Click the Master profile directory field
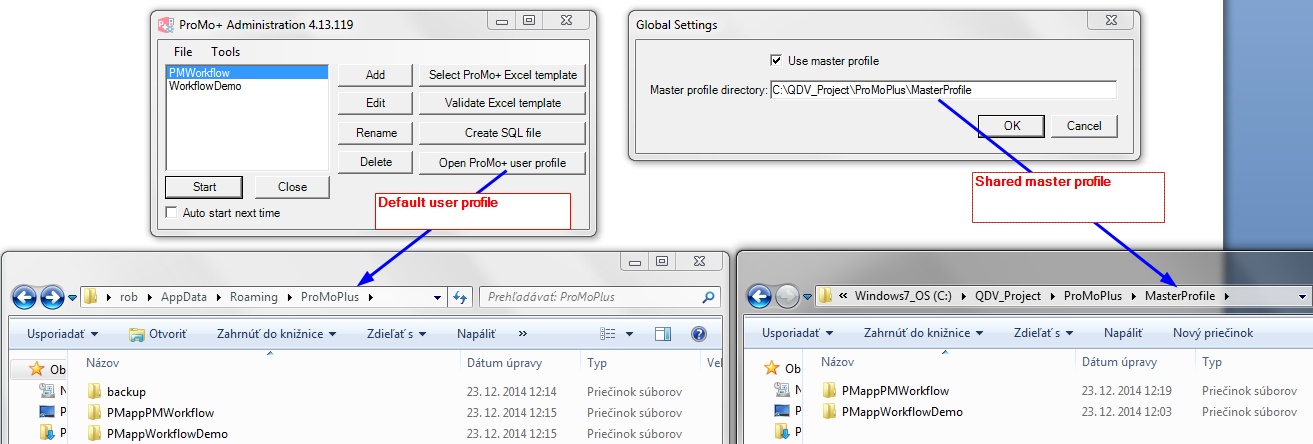The width and height of the screenshot is (1313, 444). click(x=942, y=90)
